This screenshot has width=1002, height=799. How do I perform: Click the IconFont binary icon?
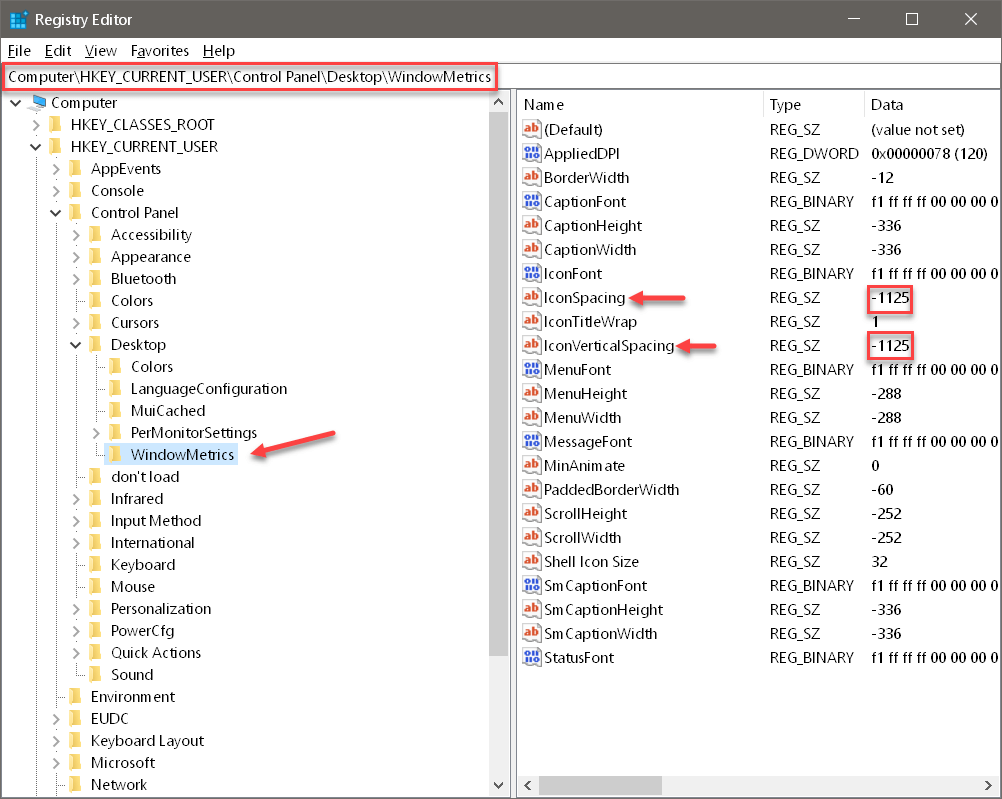[531, 273]
